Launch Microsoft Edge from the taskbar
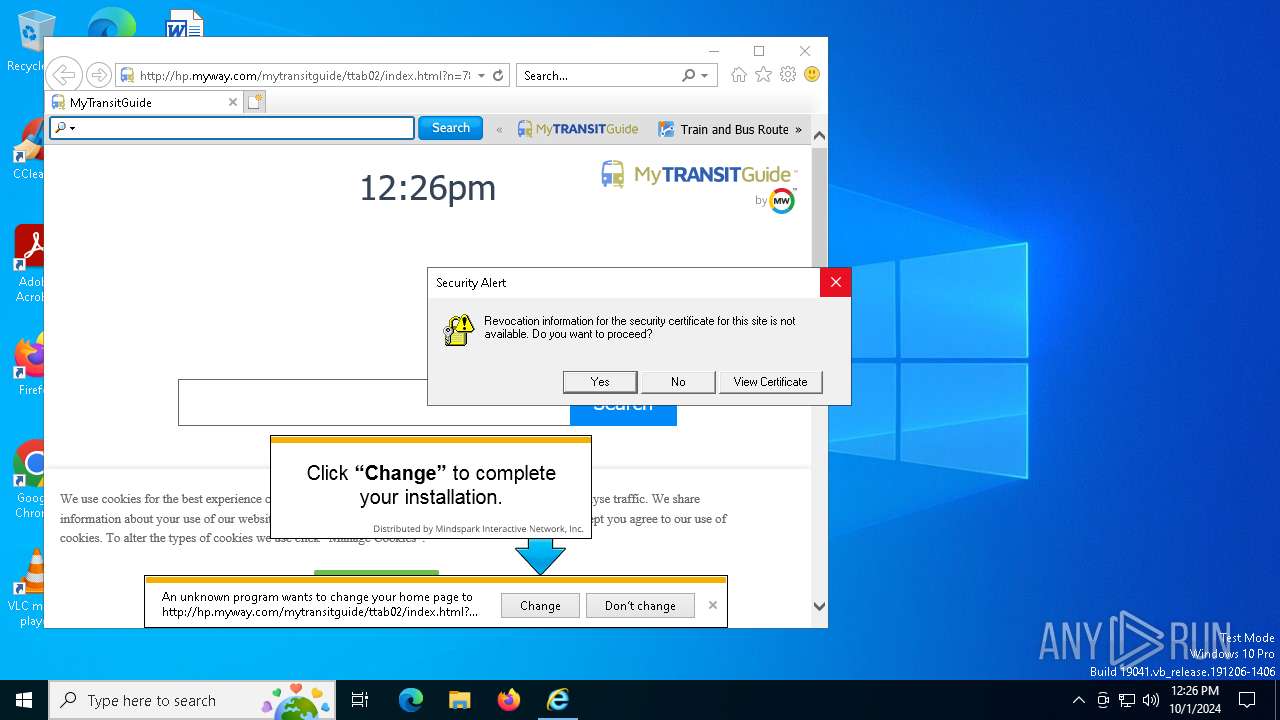 [x=411, y=700]
